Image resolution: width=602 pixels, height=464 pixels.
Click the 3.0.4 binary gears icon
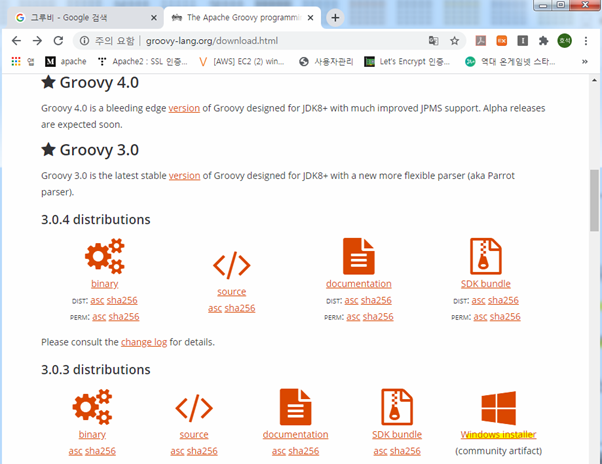[104, 256]
